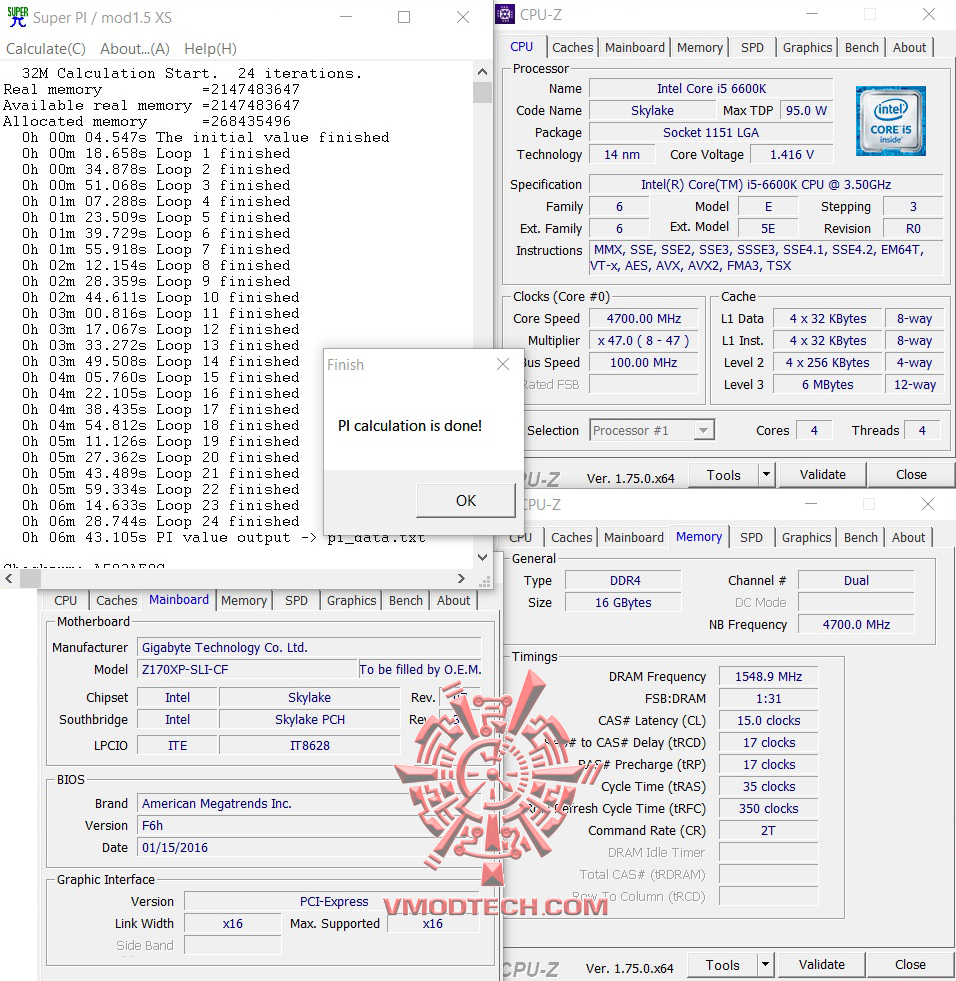Switch to Memory tab in top CPU-Z window
This screenshot has width=956, height=981.
pyautogui.click(x=699, y=48)
